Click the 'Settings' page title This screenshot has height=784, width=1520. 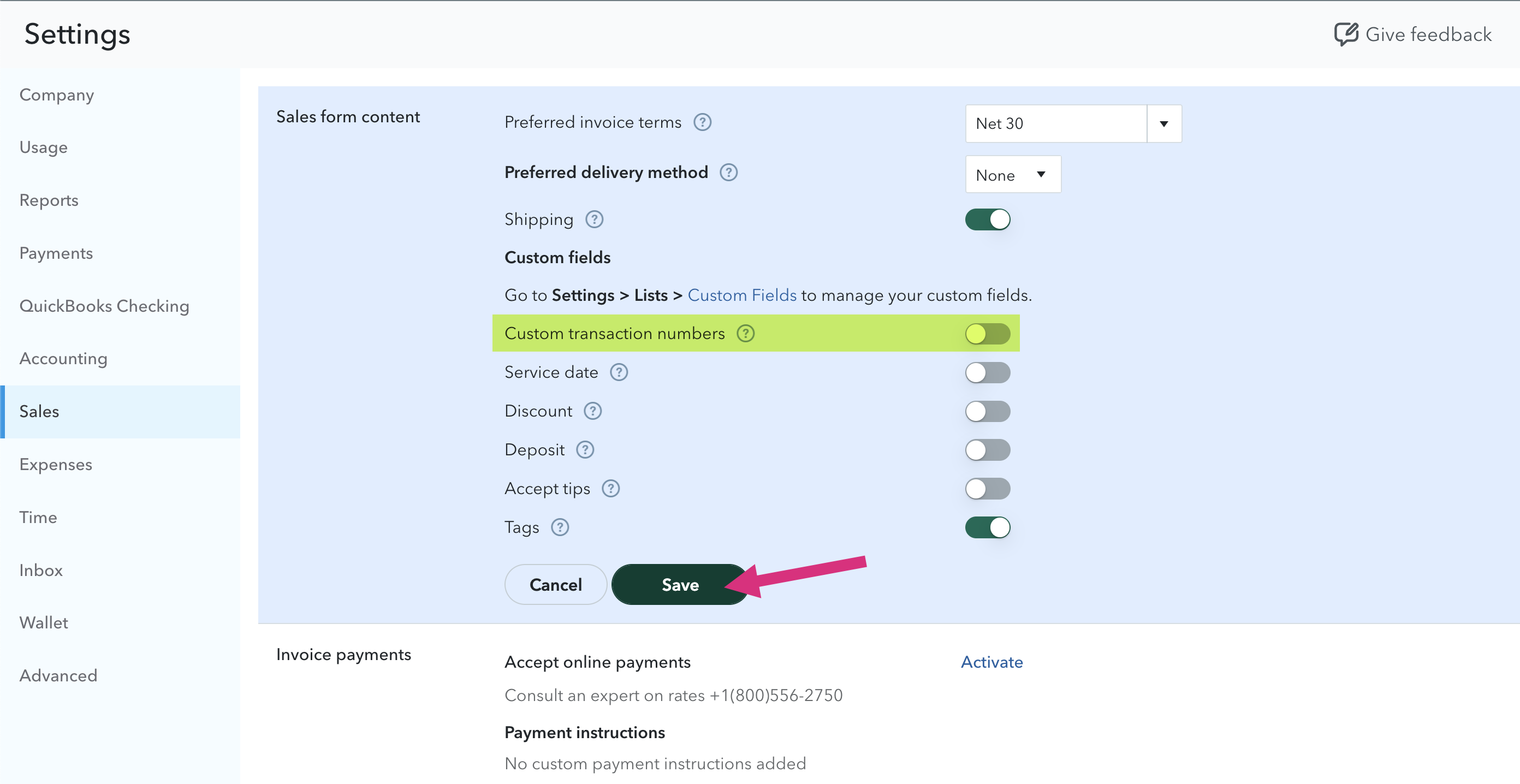[78, 34]
